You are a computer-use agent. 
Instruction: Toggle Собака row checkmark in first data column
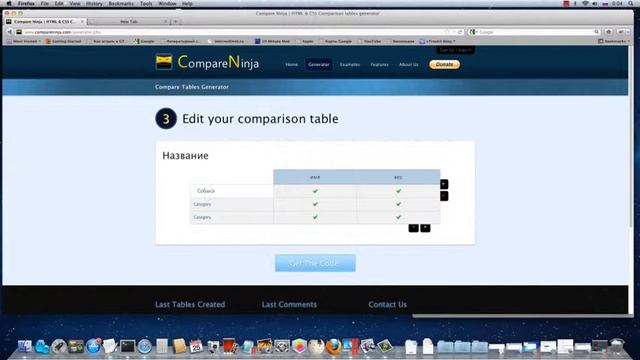(315, 191)
